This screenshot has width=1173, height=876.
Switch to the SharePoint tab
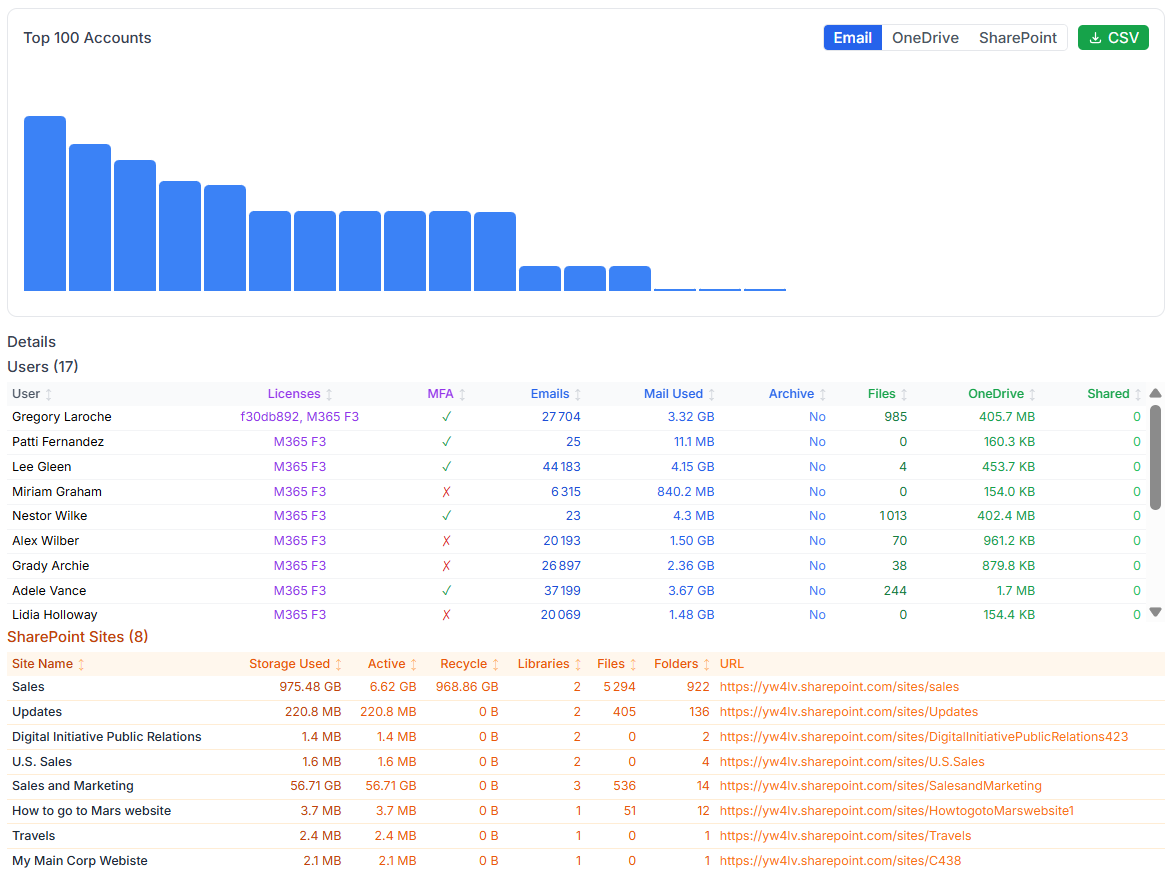[x=1017, y=38]
